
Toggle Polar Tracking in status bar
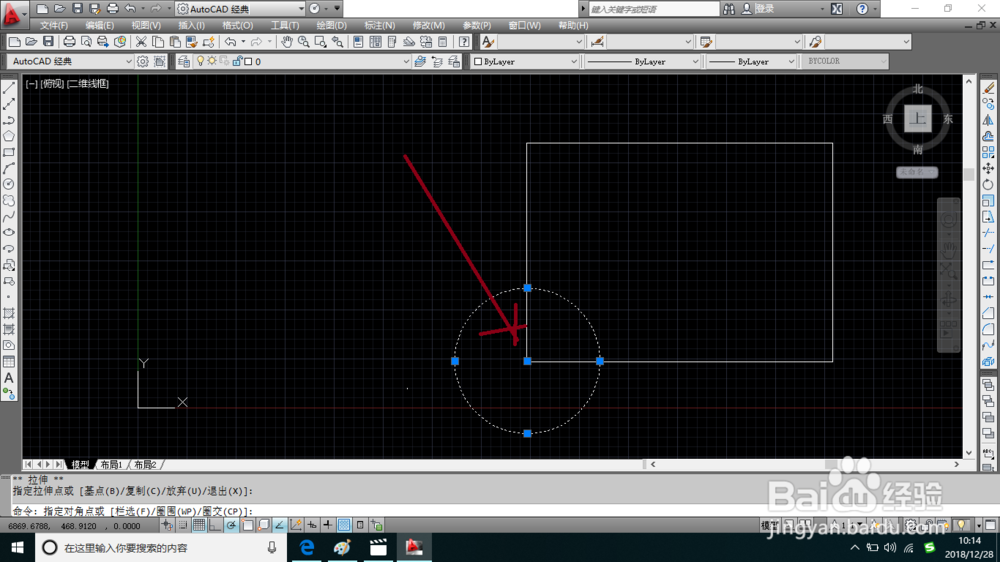click(x=231, y=525)
